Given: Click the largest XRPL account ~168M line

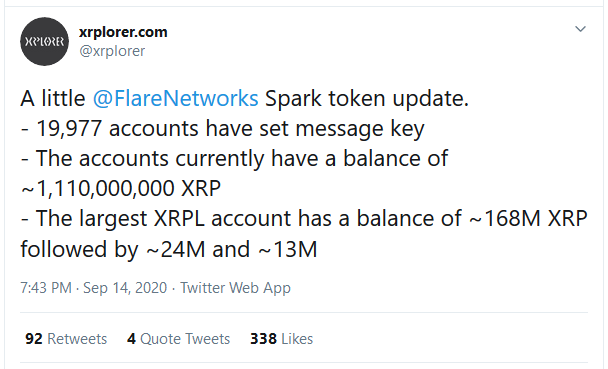Looking at the screenshot, I should (304, 218).
